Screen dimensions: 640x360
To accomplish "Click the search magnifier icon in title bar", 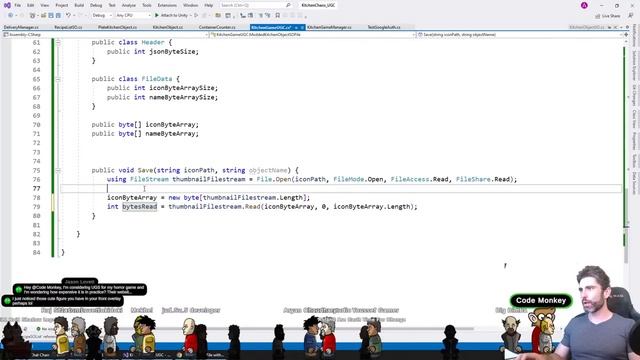I will pyautogui.click(x=288, y=5).
